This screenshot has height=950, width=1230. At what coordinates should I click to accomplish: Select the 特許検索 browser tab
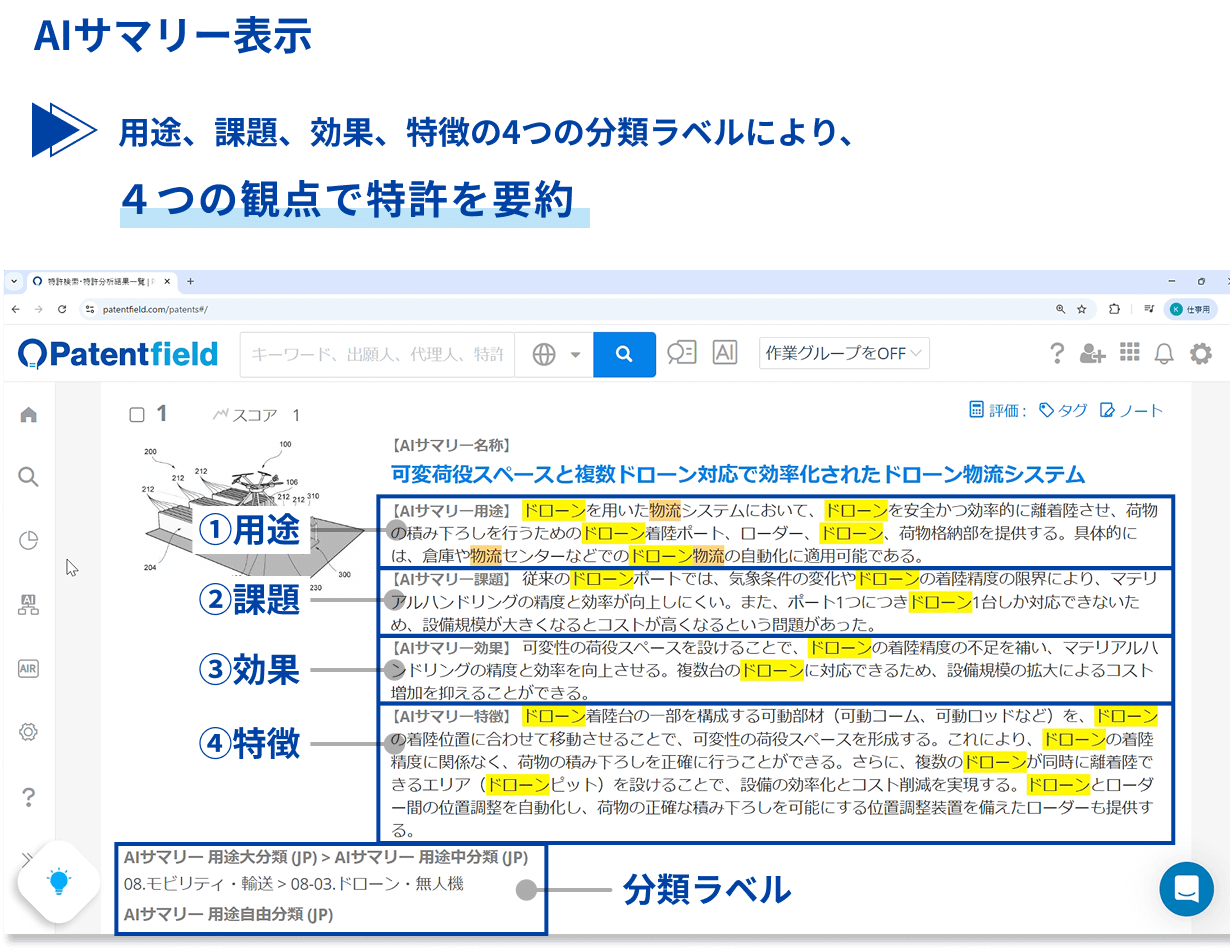coord(100,282)
